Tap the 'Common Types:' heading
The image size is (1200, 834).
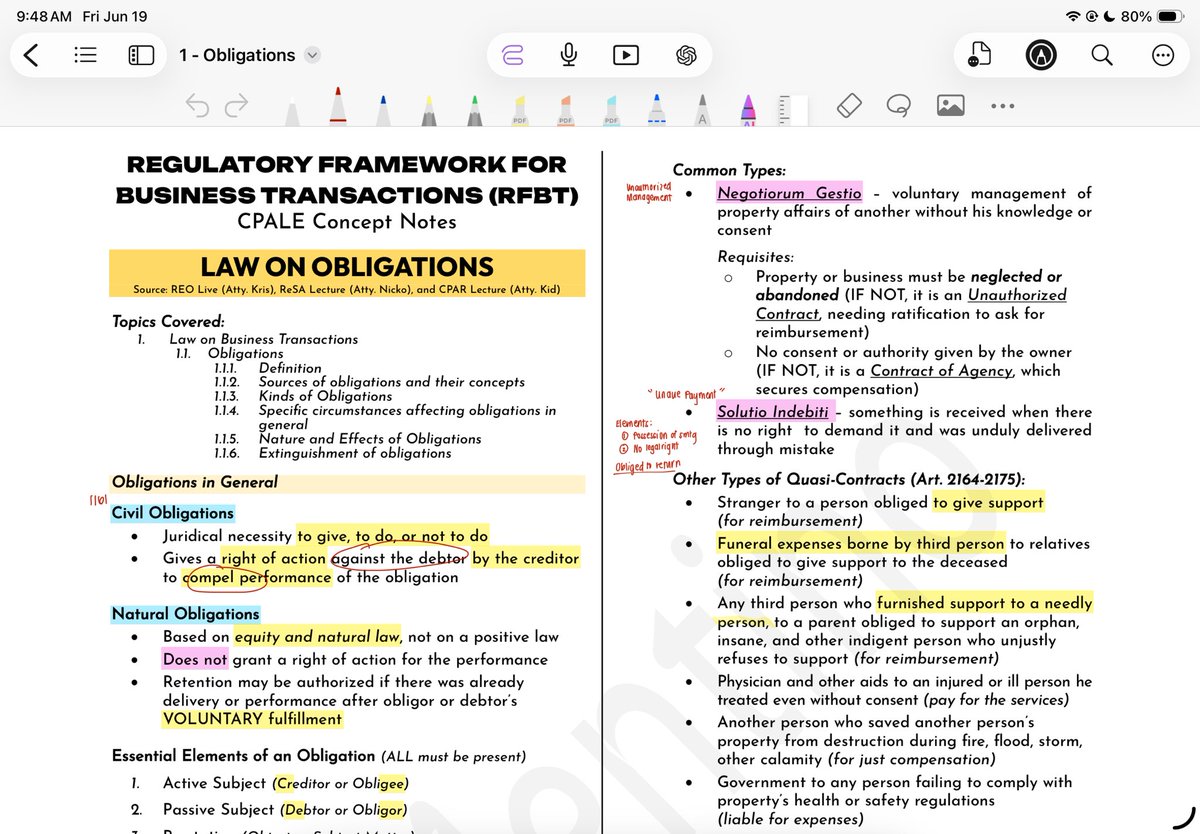[729, 171]
